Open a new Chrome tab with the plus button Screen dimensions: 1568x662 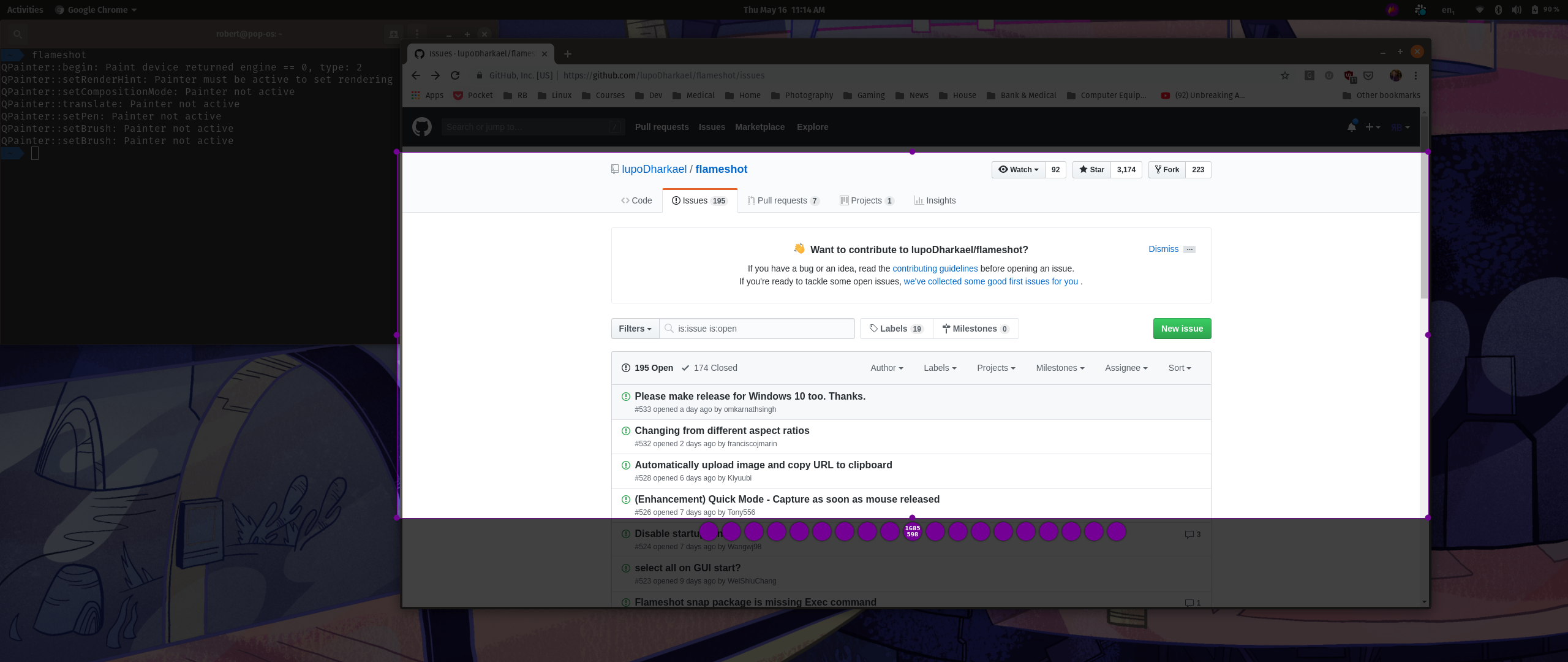click(x=568, y=54)
